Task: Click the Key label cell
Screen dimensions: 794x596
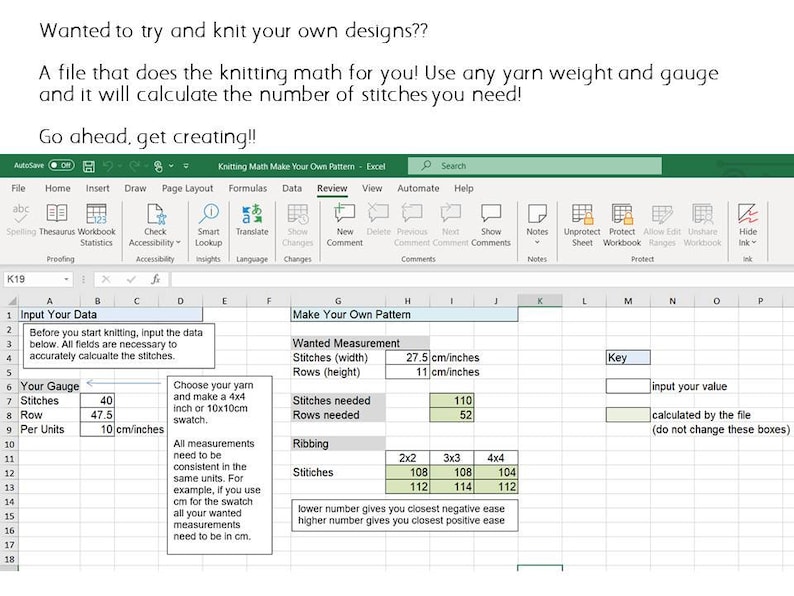Action: click(628, 357)
